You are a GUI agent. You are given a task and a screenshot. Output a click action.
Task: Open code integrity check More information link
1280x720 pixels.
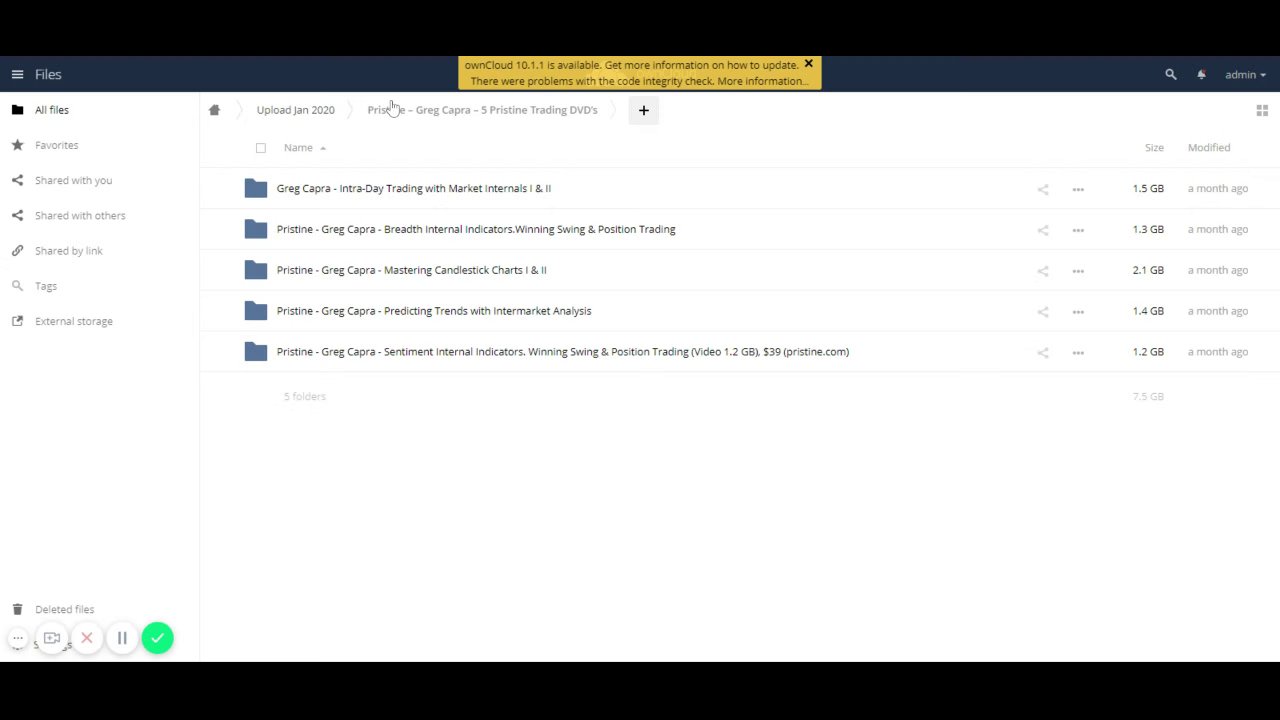pos(763,81)
